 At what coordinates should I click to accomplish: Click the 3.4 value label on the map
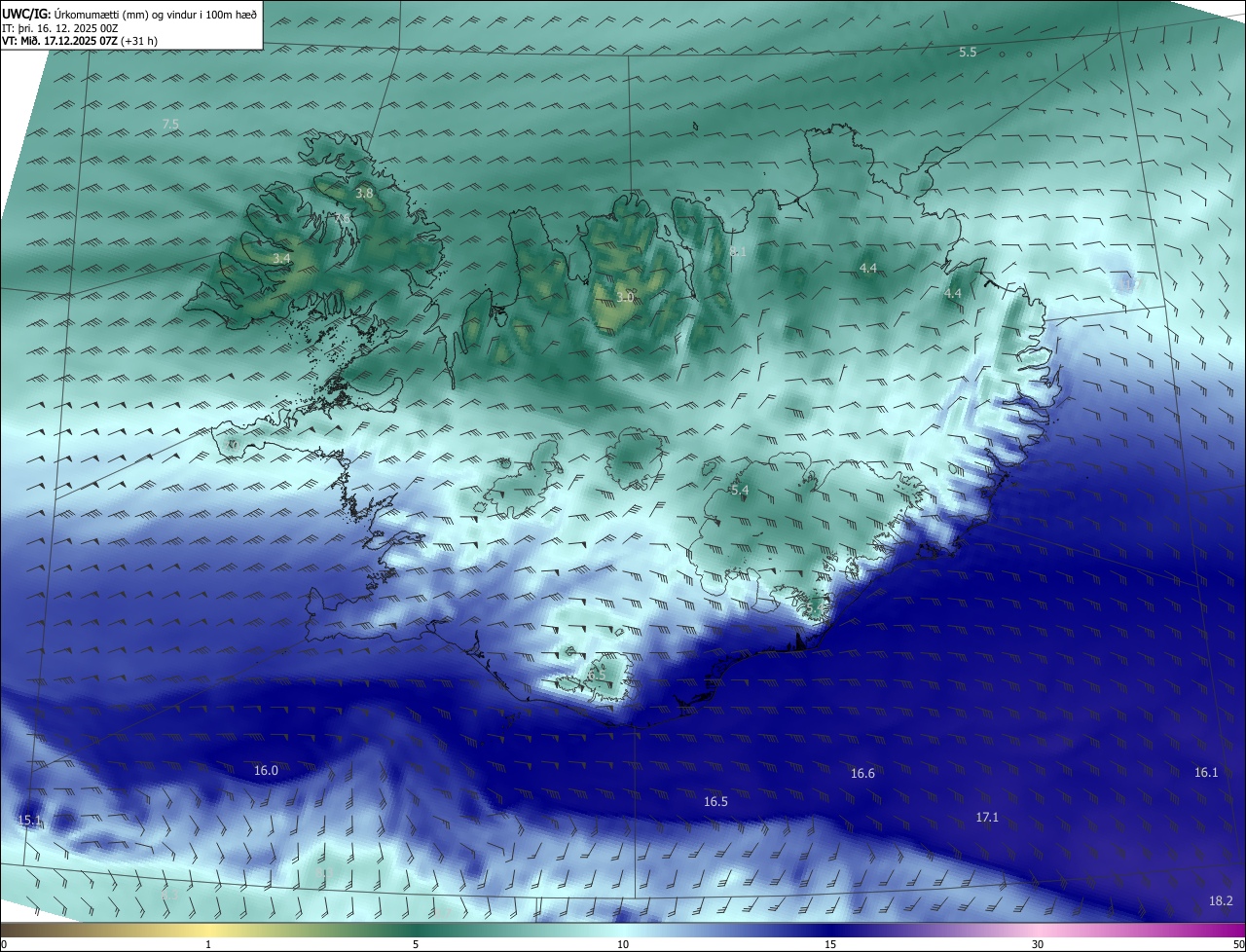281,258
